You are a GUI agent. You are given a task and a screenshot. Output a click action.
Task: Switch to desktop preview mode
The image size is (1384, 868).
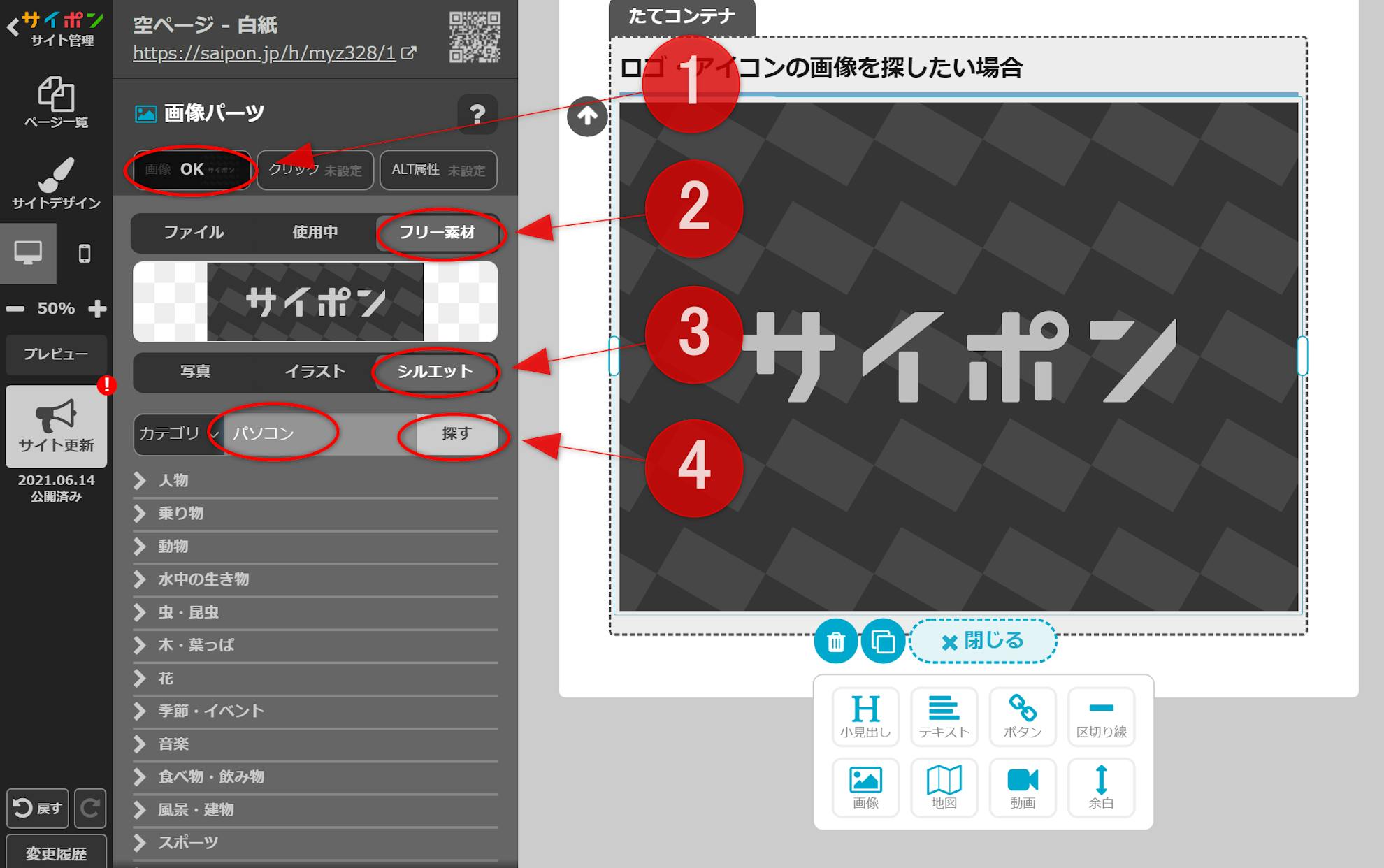28,253
